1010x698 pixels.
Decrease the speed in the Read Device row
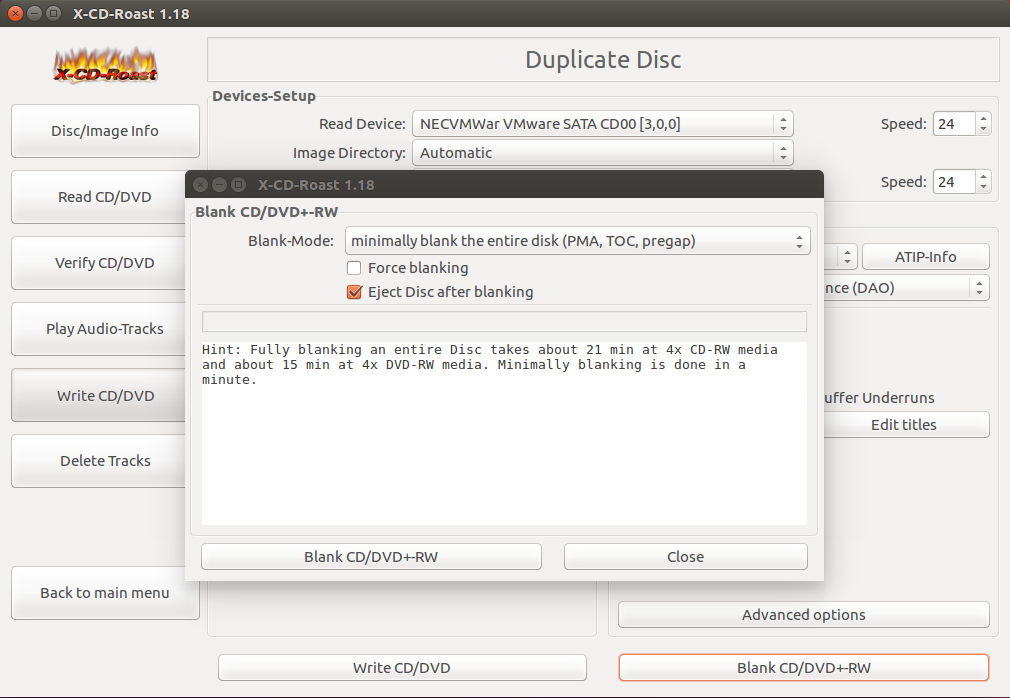click(x=984, y=129)
